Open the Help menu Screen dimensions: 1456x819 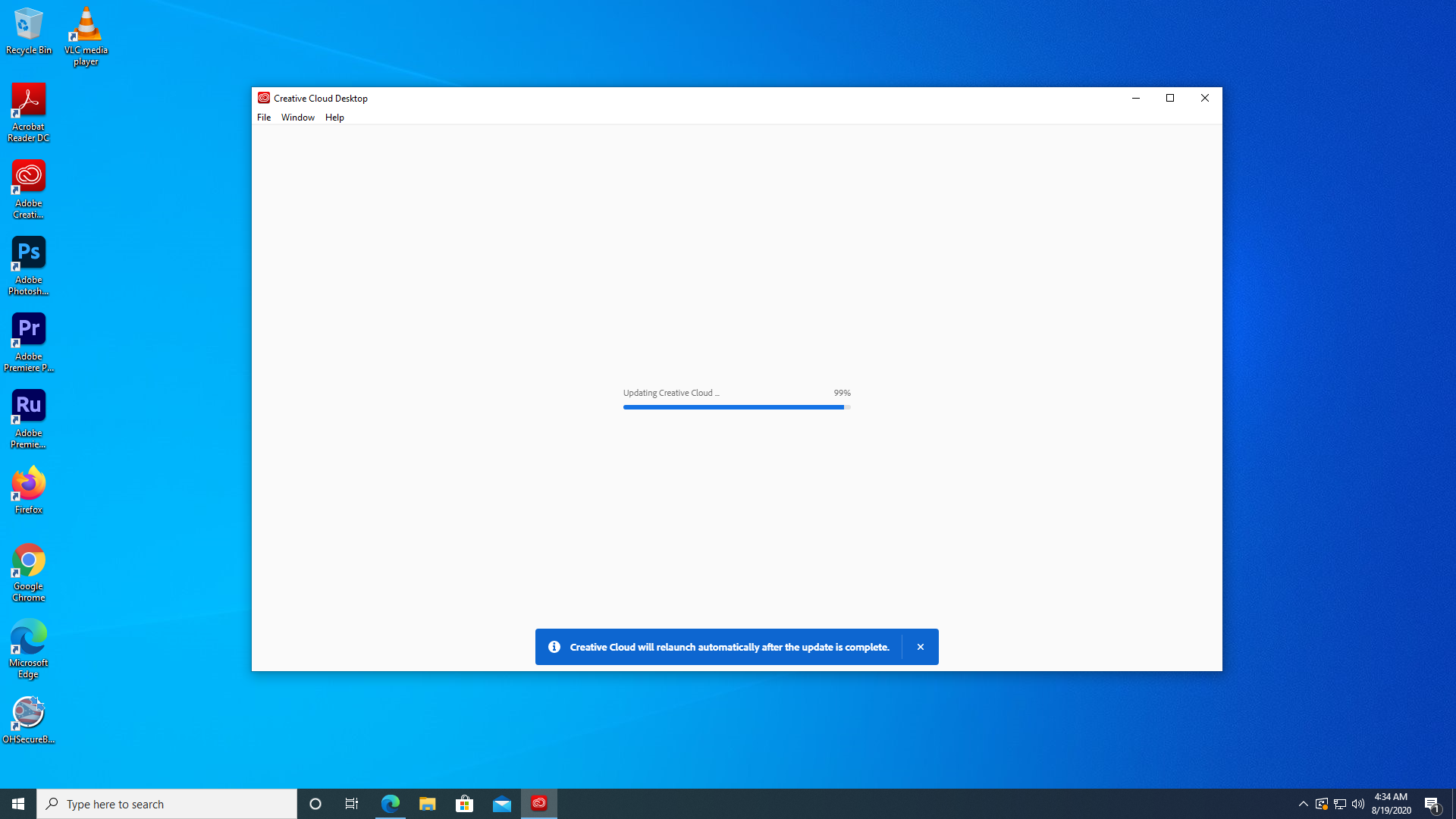tap(334, 118)
